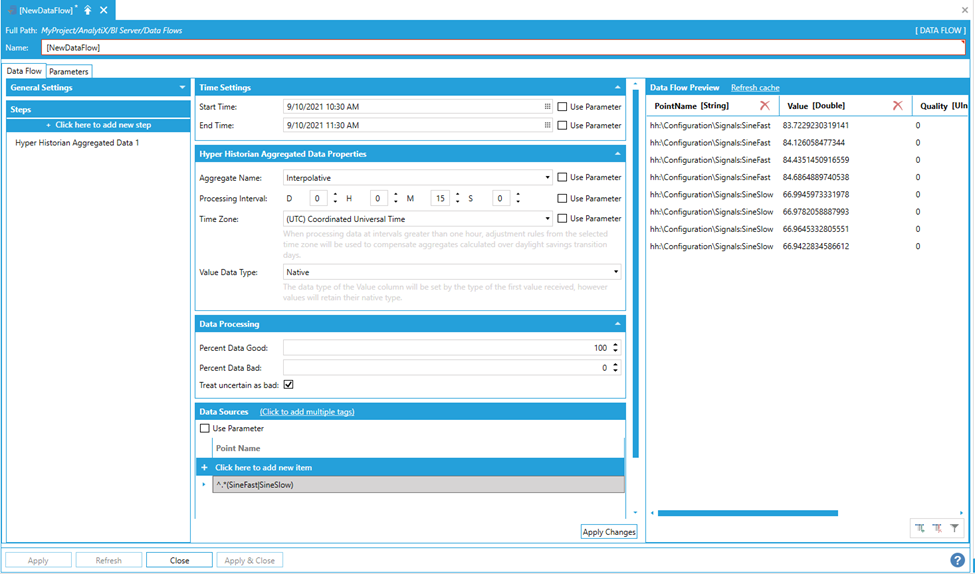975x574 pixels.
Task: Enable Use Parameter for Start Time
Action: tap(563, 106)
